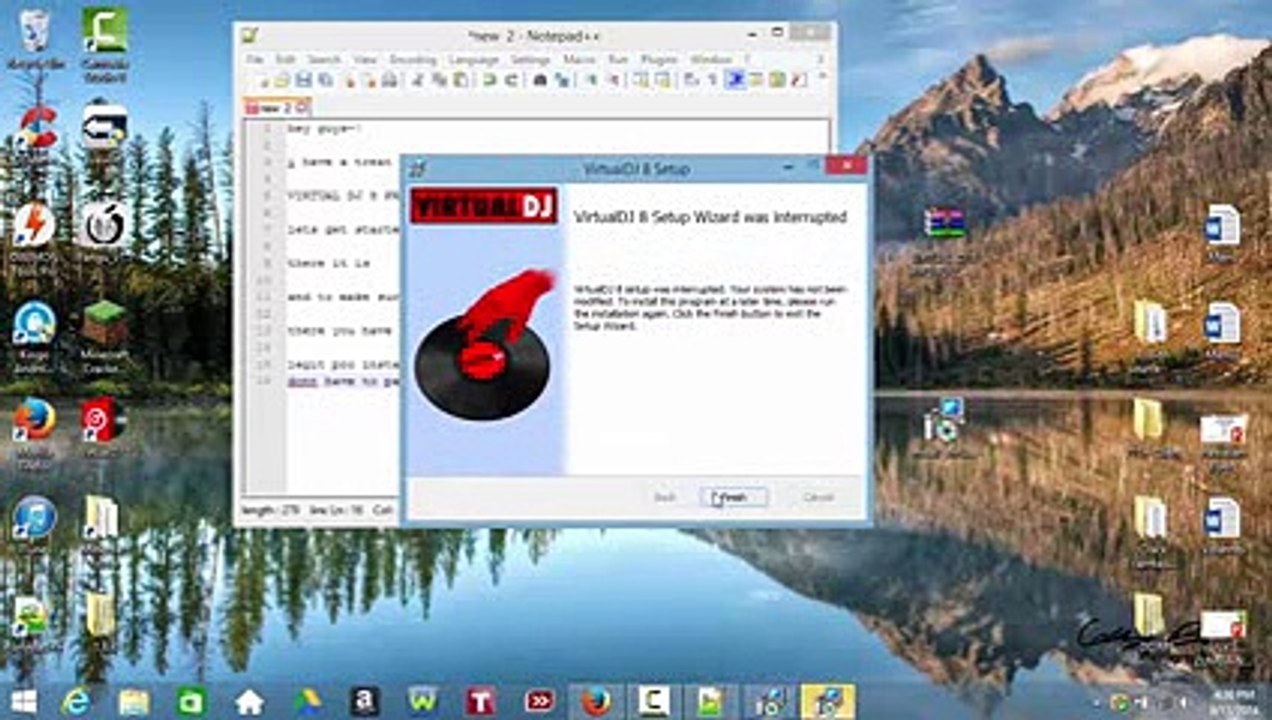Open the Recycle Bin desktop icon
The image size is (1272, 720).
coord(35,40)
